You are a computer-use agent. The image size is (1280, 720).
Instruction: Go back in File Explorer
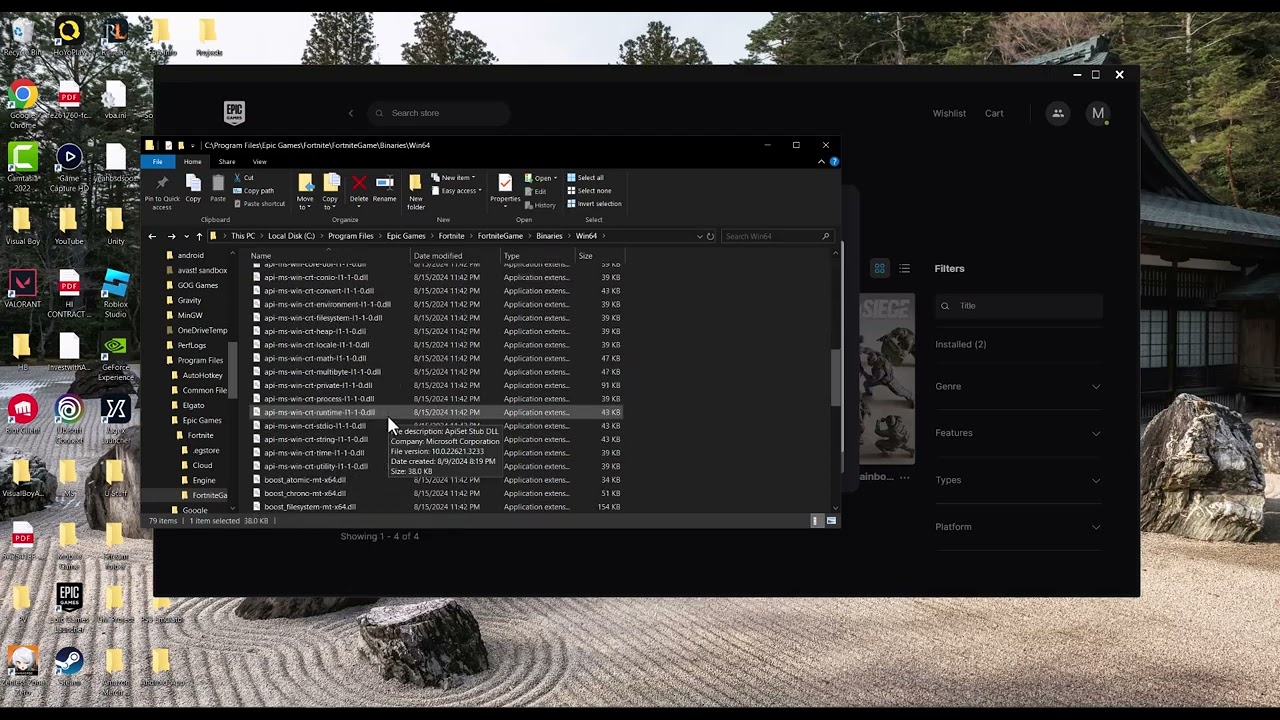[x=152, y=236]
